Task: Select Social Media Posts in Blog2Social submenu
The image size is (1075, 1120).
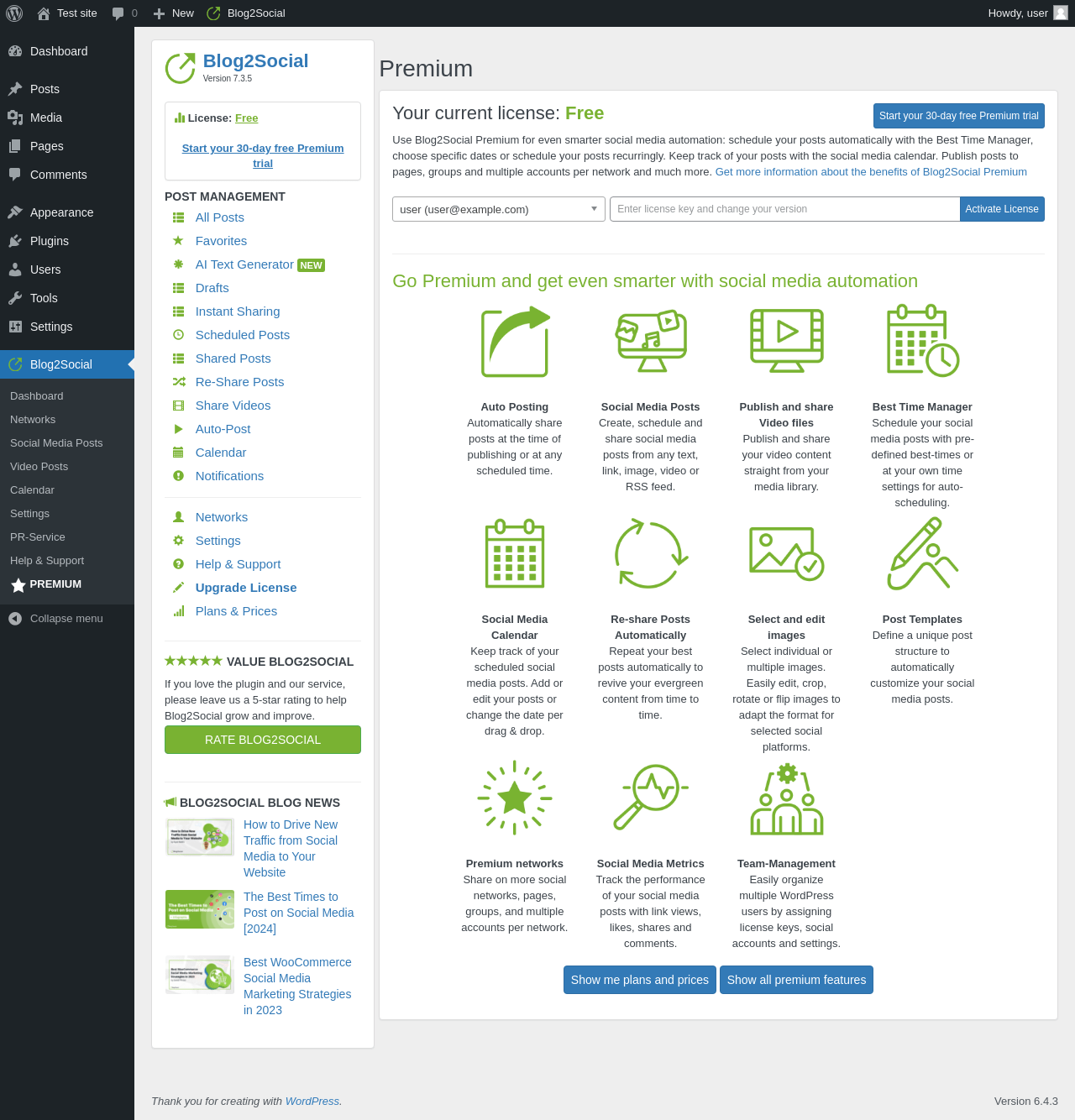Action: pyautogui.click(x=56, y=443)
